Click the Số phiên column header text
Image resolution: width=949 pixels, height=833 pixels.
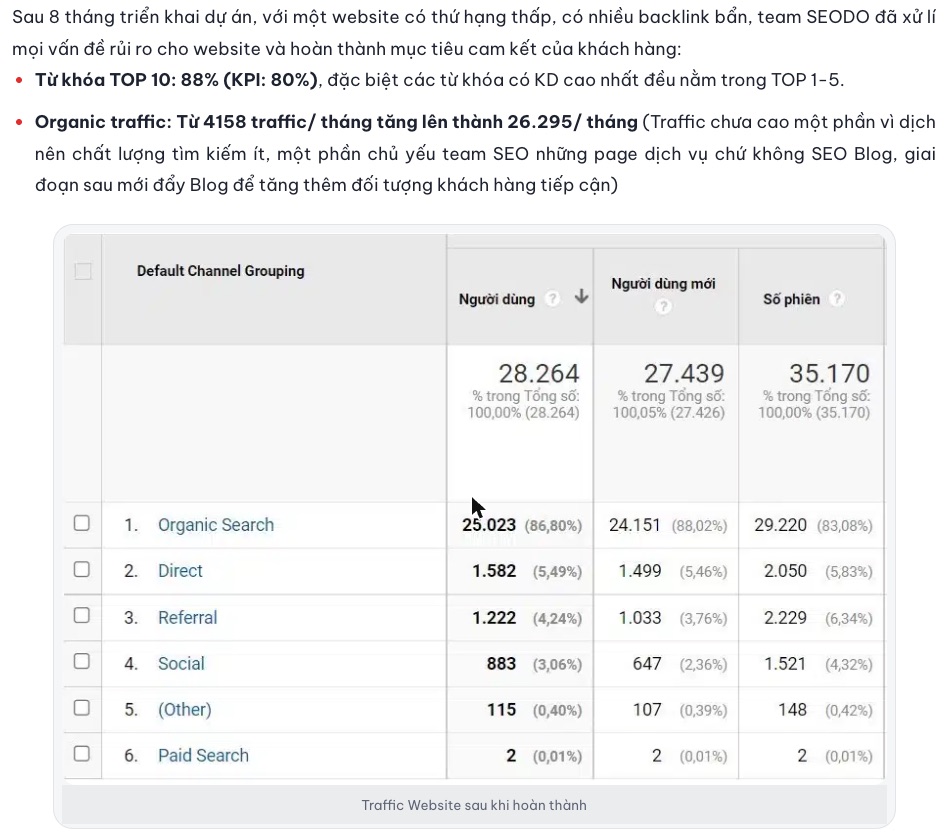click(x=791, y=299)
